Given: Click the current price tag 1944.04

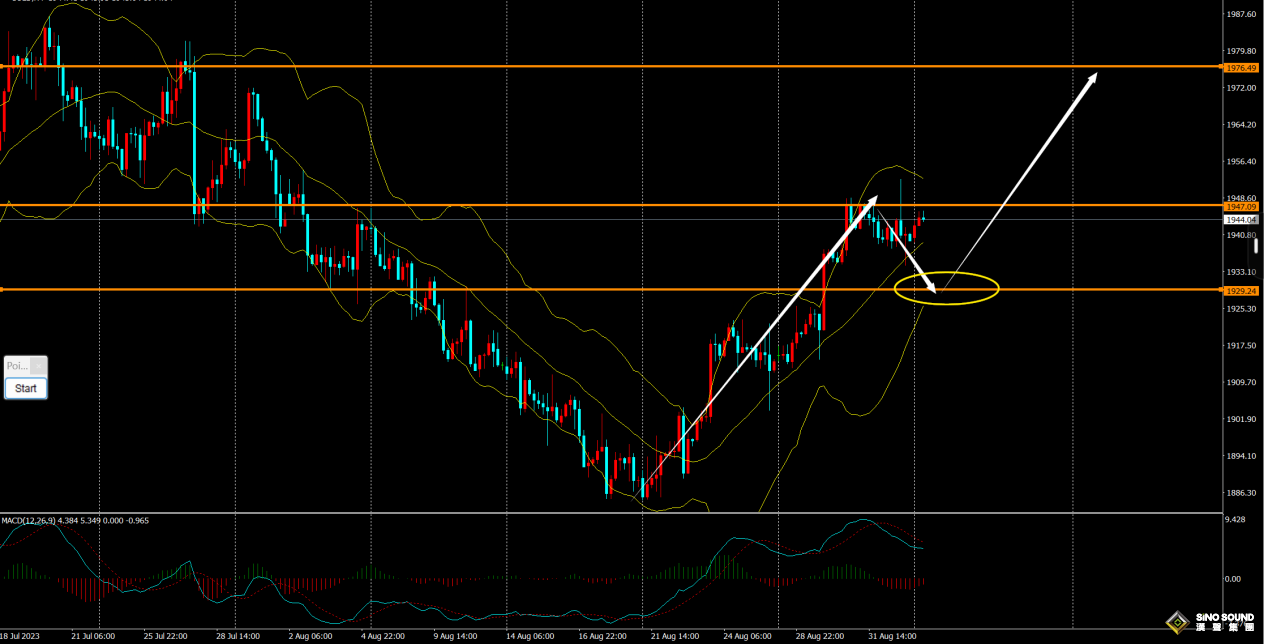Looking at the screenshot, I should click(x=1240, y=219).
